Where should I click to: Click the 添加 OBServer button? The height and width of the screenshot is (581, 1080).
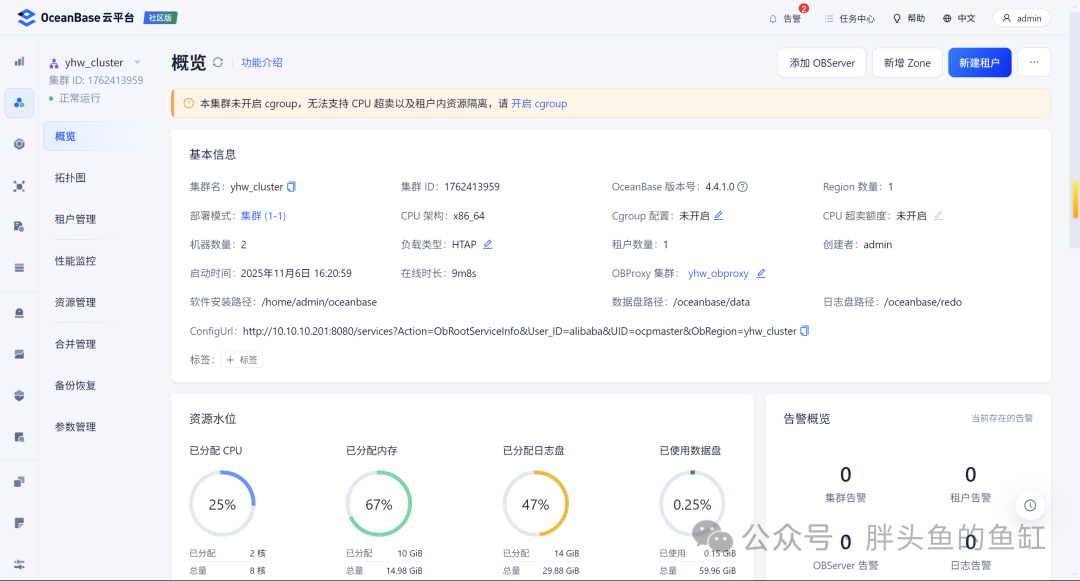pyautogui.click(x=822, y=63)
